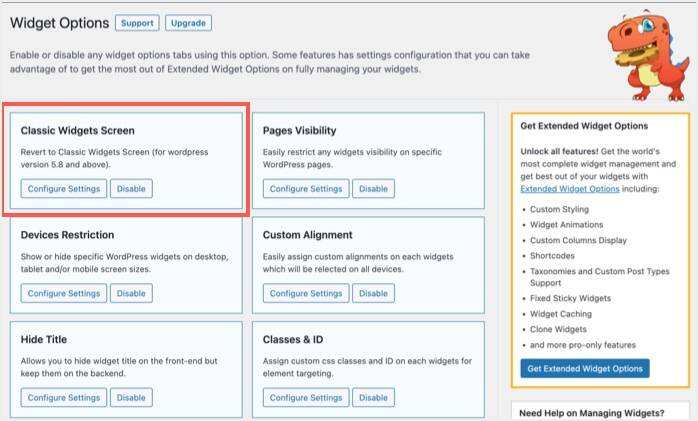Disable the Classic Widgets Screen feature
Viewport: 698px width, 421px height.
(131, 189)
